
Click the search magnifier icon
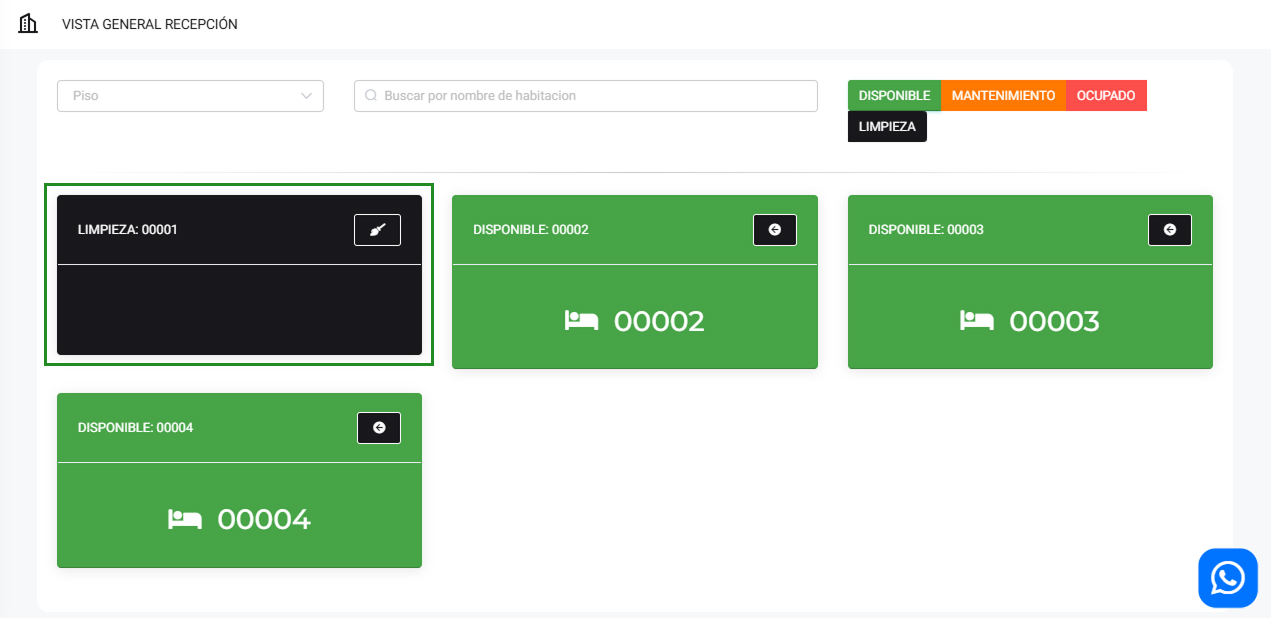tap(371, 96)
